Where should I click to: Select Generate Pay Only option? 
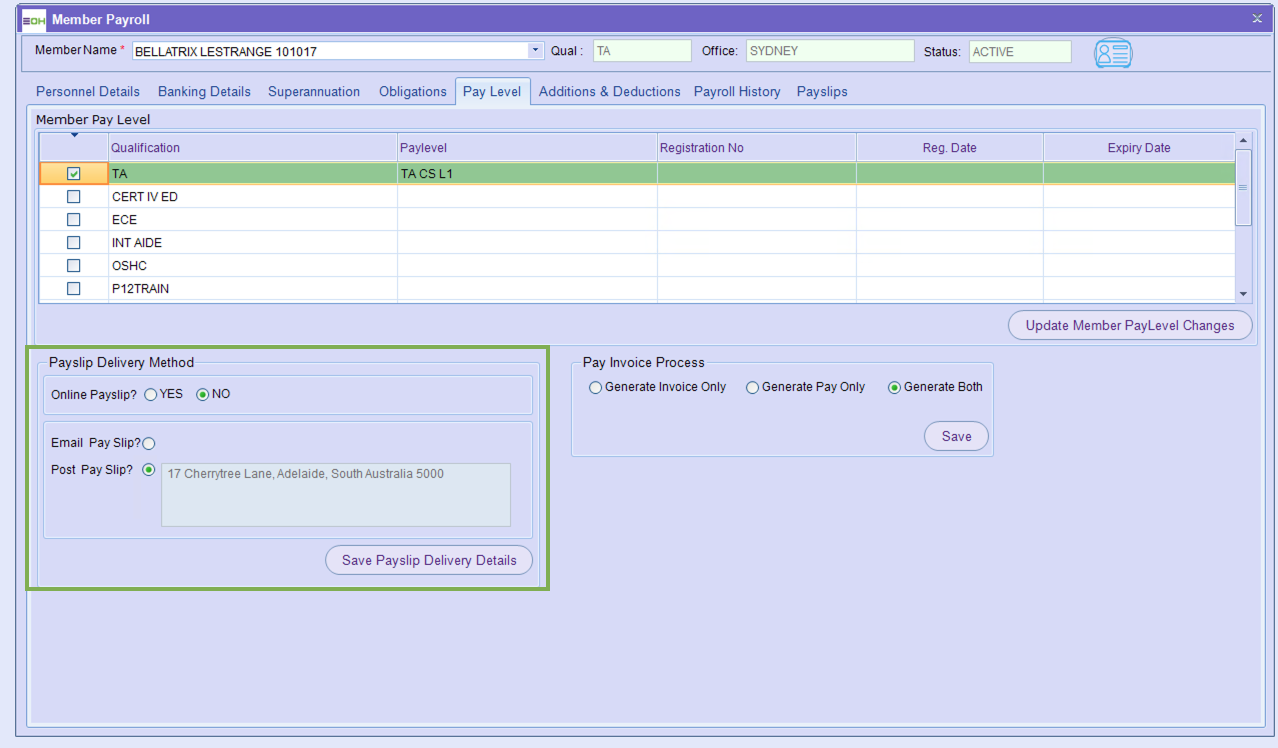753,387
